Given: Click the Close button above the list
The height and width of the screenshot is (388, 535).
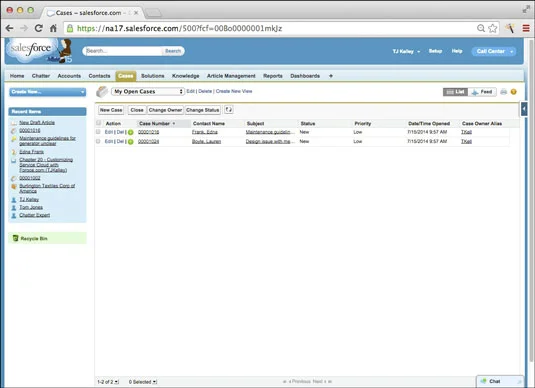Looking at the screenshot, I should pos(137,110).
